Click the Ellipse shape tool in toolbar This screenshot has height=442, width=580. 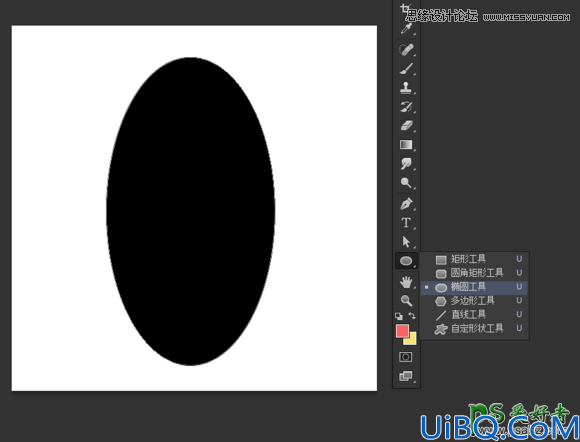[406, 261]
